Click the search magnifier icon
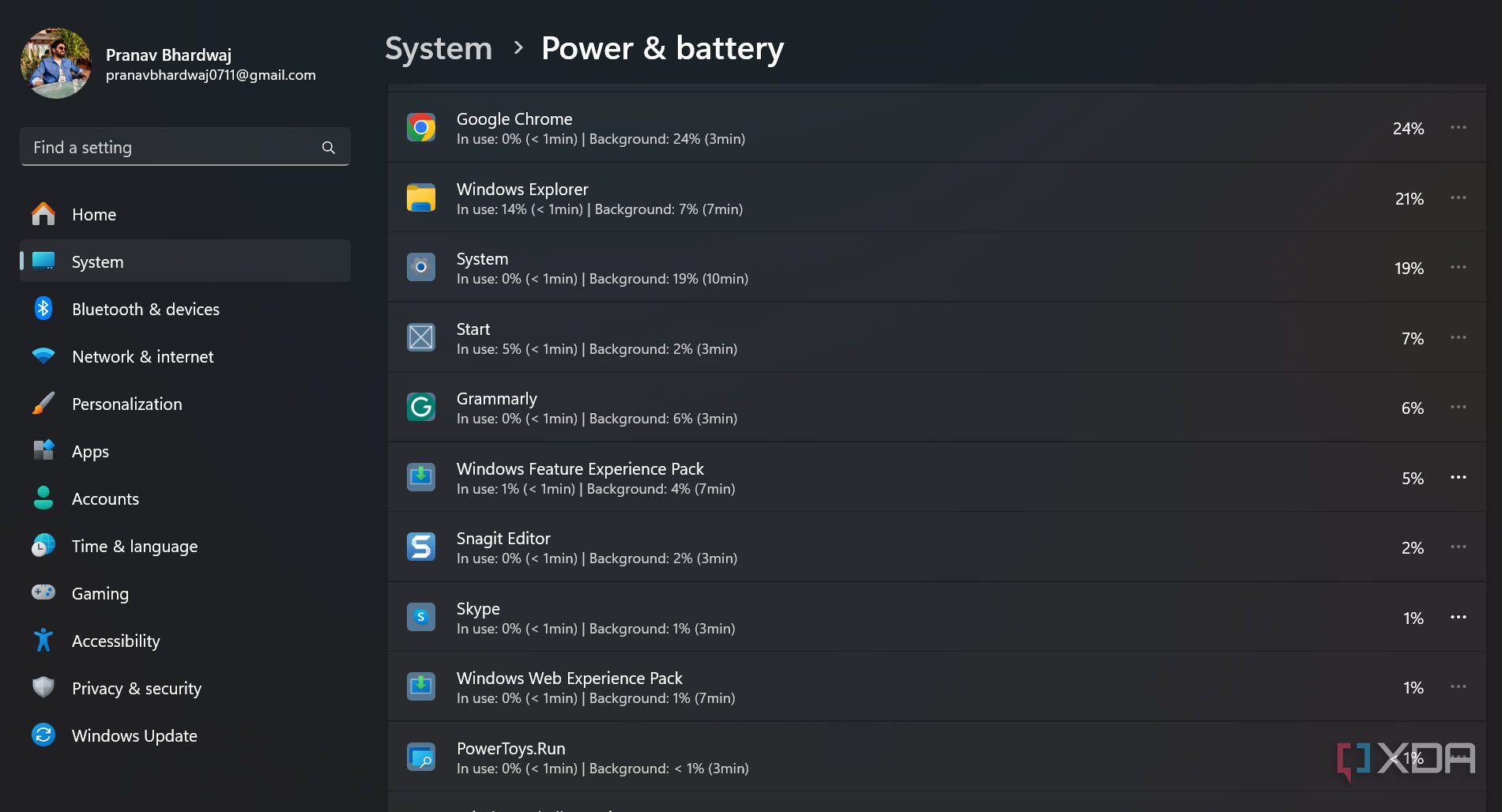The width and height of the screenshot is (1502, 812). tap(329, 148)
